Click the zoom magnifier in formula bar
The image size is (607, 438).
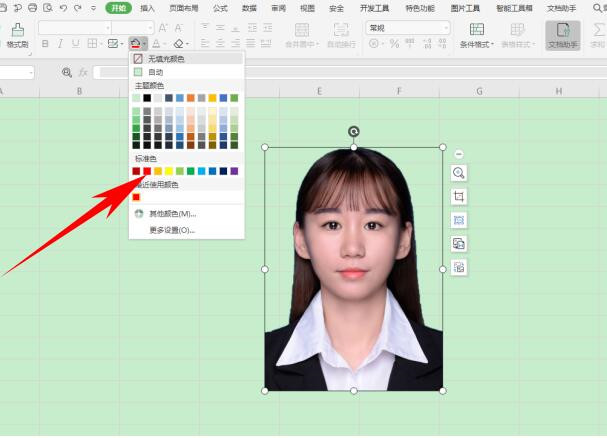pos(67,72)
